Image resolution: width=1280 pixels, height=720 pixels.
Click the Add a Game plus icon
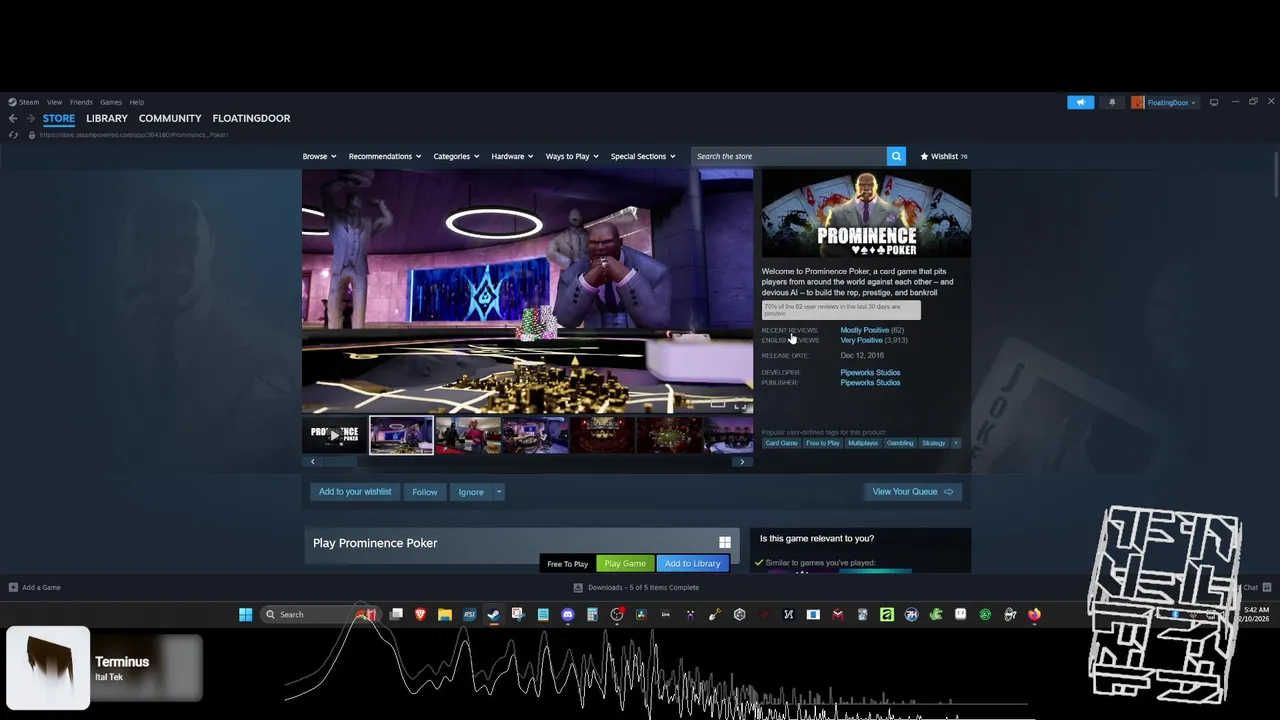pos(13,587)
